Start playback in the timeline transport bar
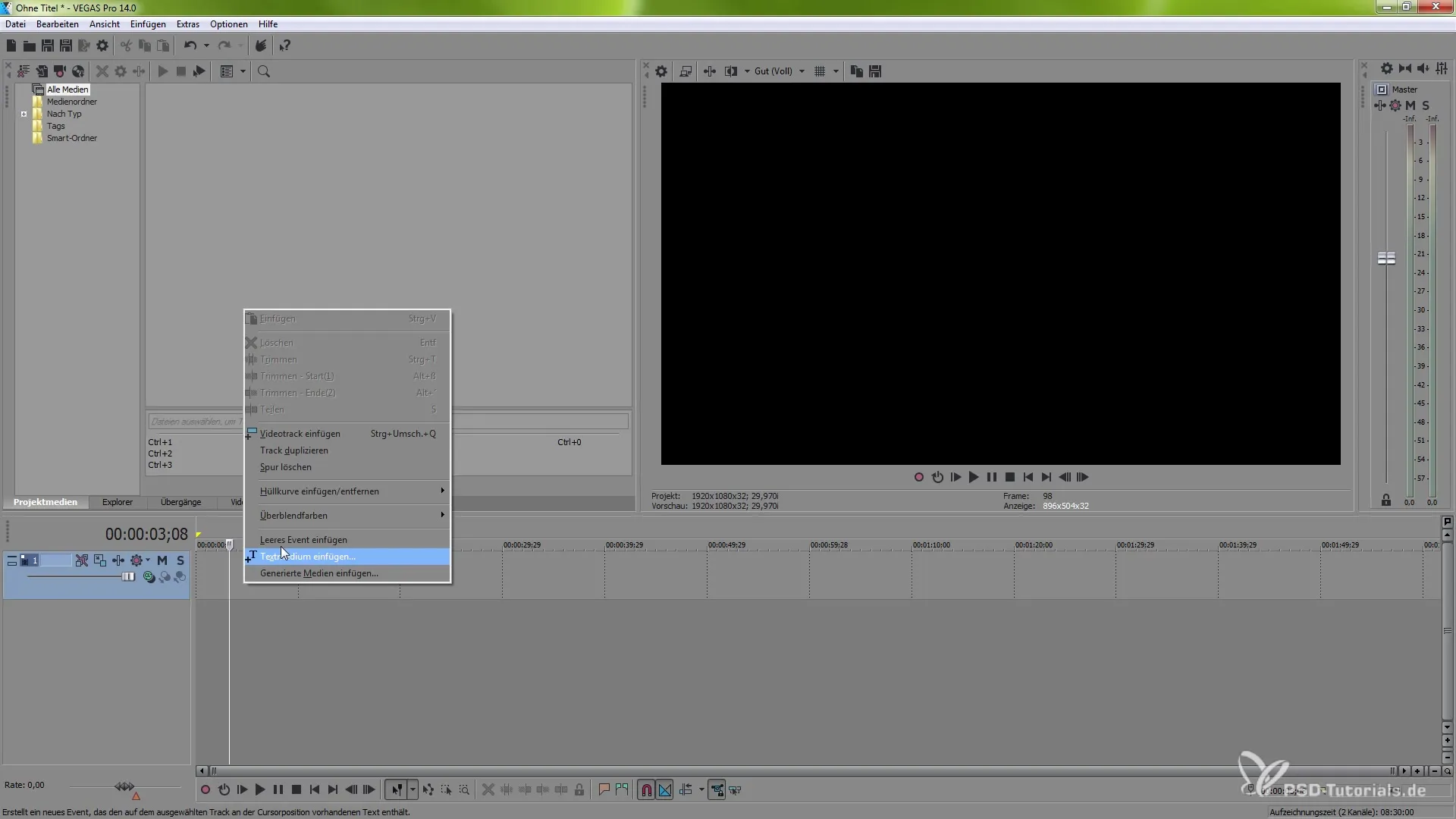This screenshot has height=819, width=1456. pos(259,790)
